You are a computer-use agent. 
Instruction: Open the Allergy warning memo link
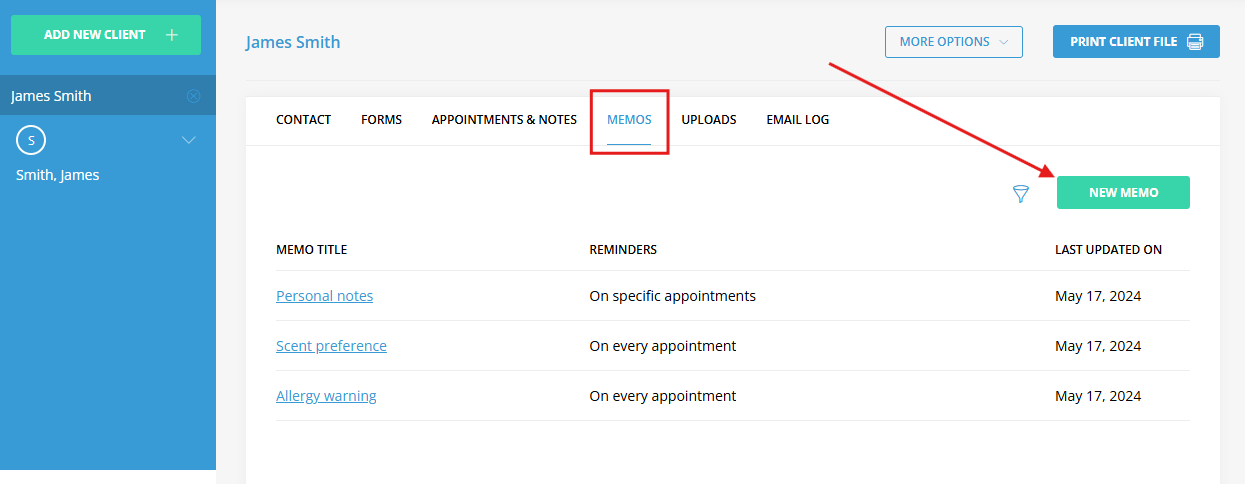click(326, 396)
